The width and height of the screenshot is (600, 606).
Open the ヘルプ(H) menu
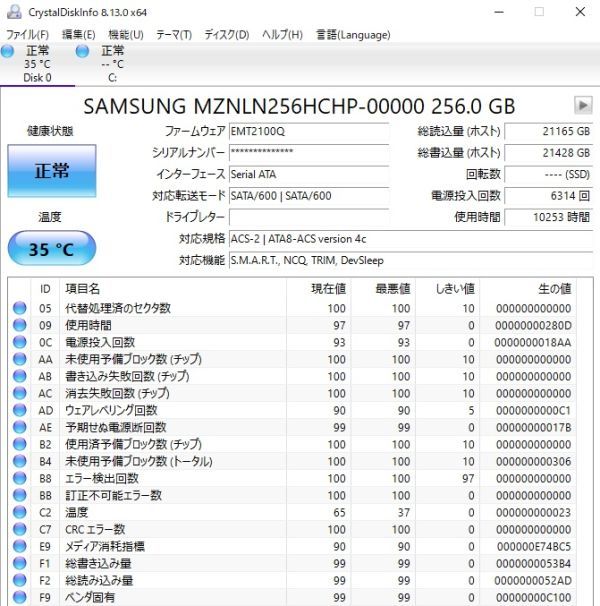point(282,35)
